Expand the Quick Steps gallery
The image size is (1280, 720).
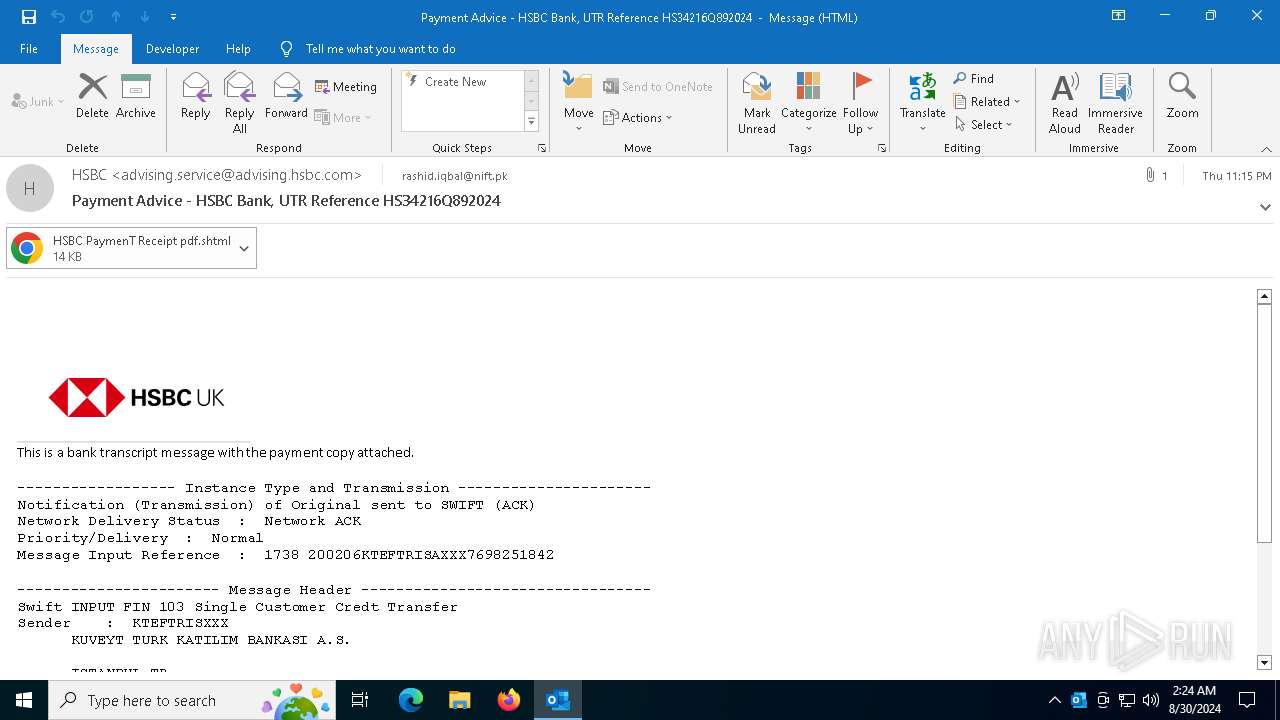tap(531, 122)
